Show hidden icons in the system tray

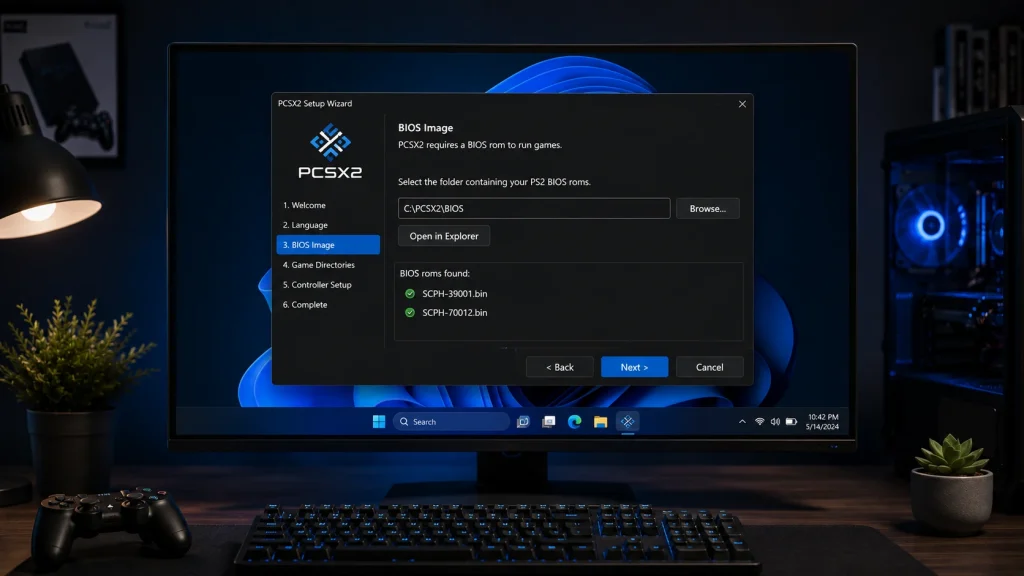pyautogui.click(x=742, y=422)
